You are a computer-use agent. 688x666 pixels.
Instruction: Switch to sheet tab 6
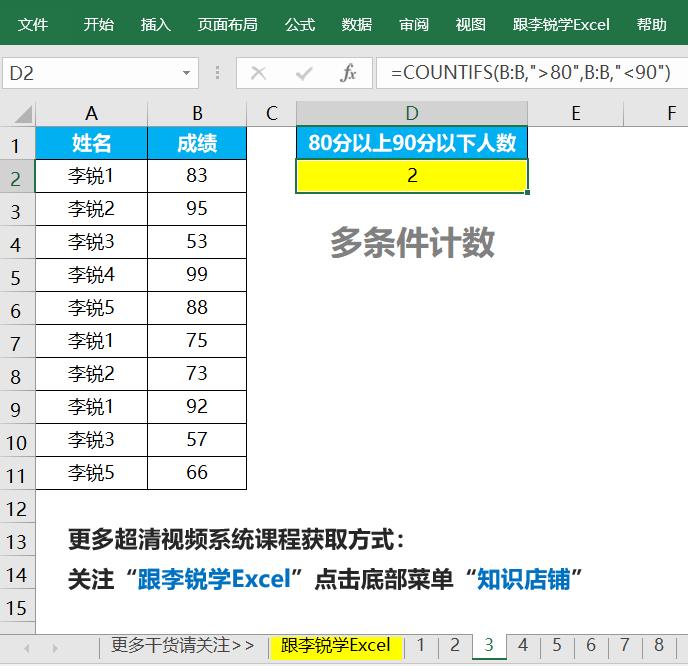591,645
